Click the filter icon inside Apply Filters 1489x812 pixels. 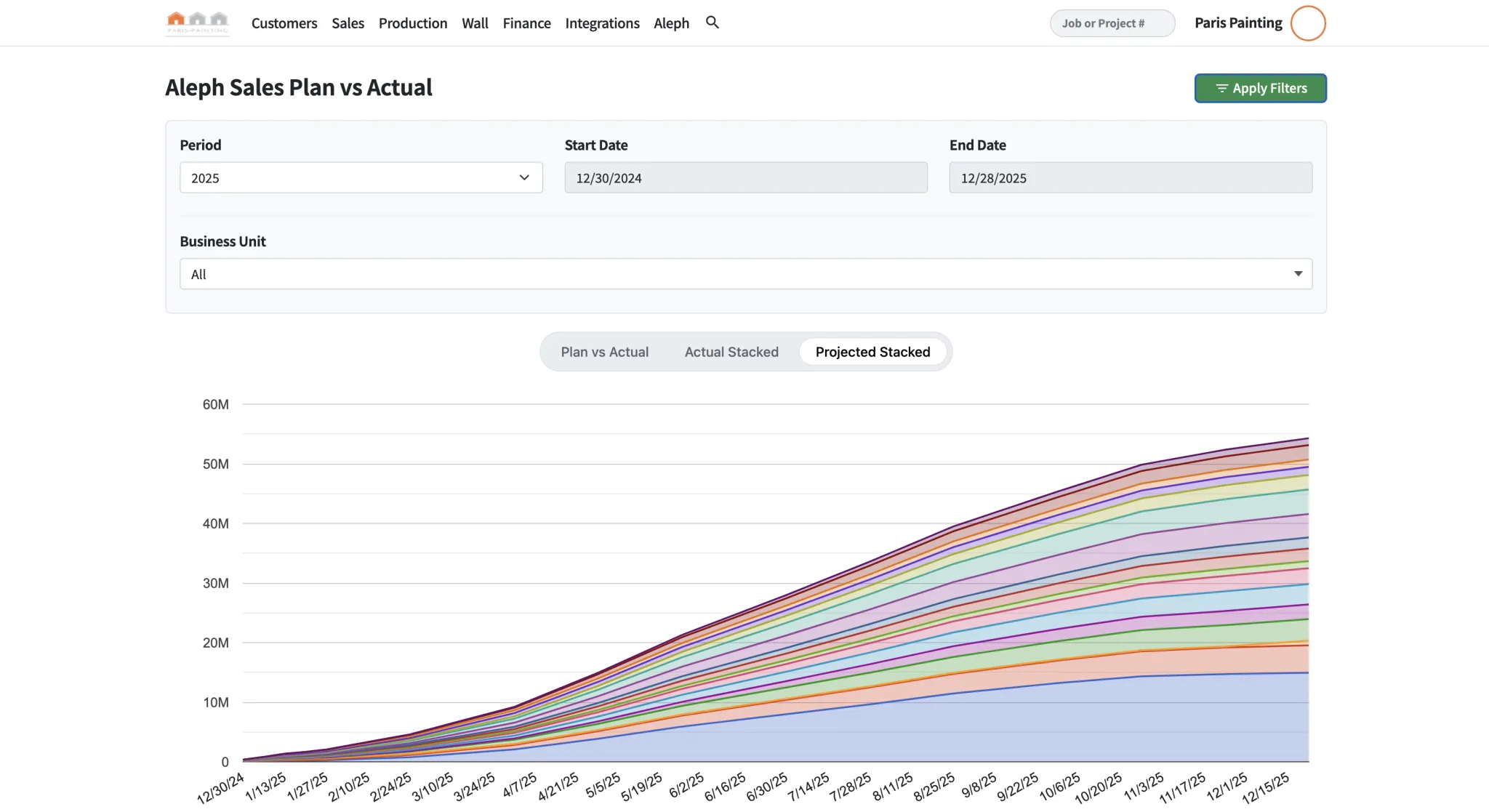(x=1222, y=88)
